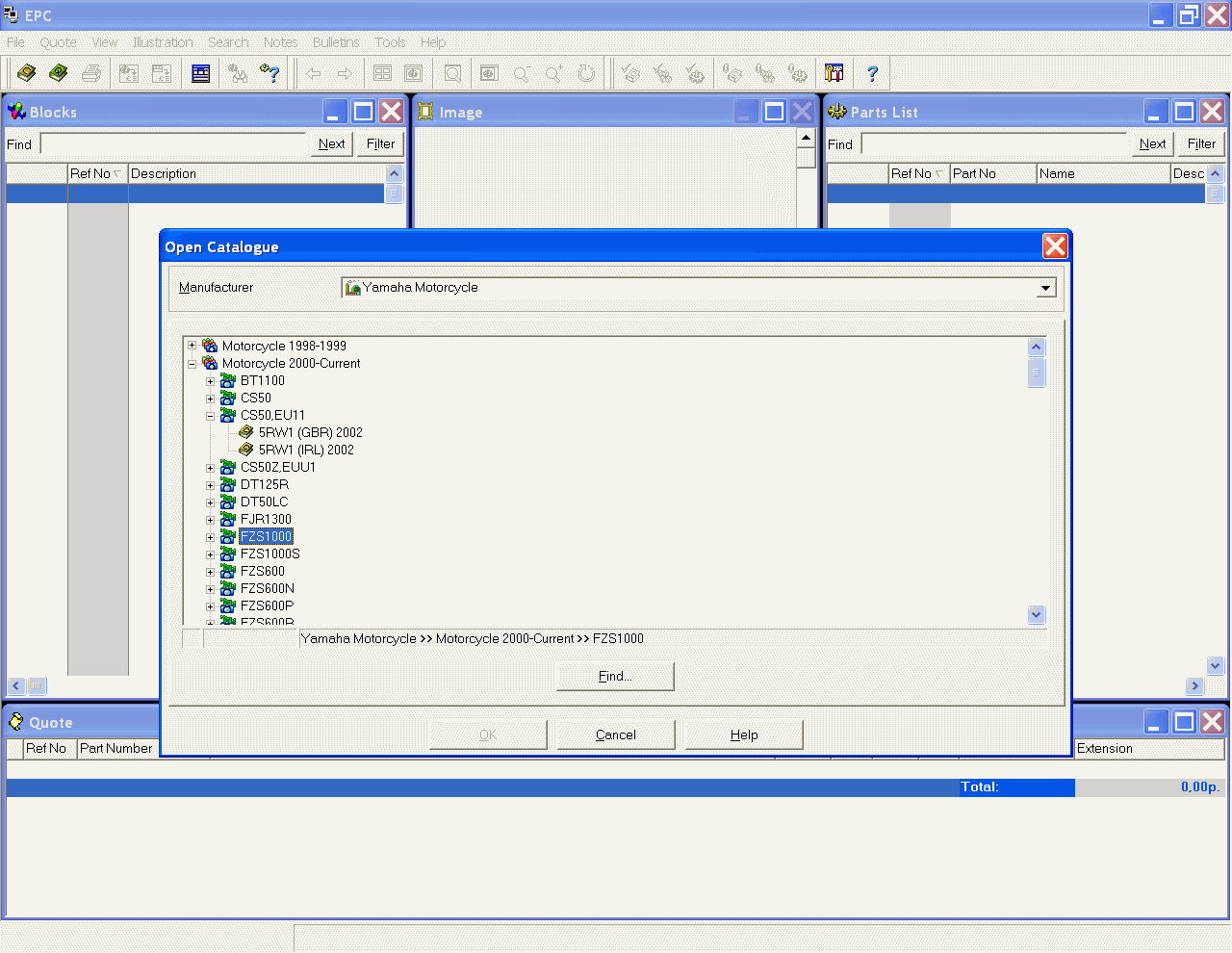
Task: Click the Part No column header
Action: click(993, 173)
